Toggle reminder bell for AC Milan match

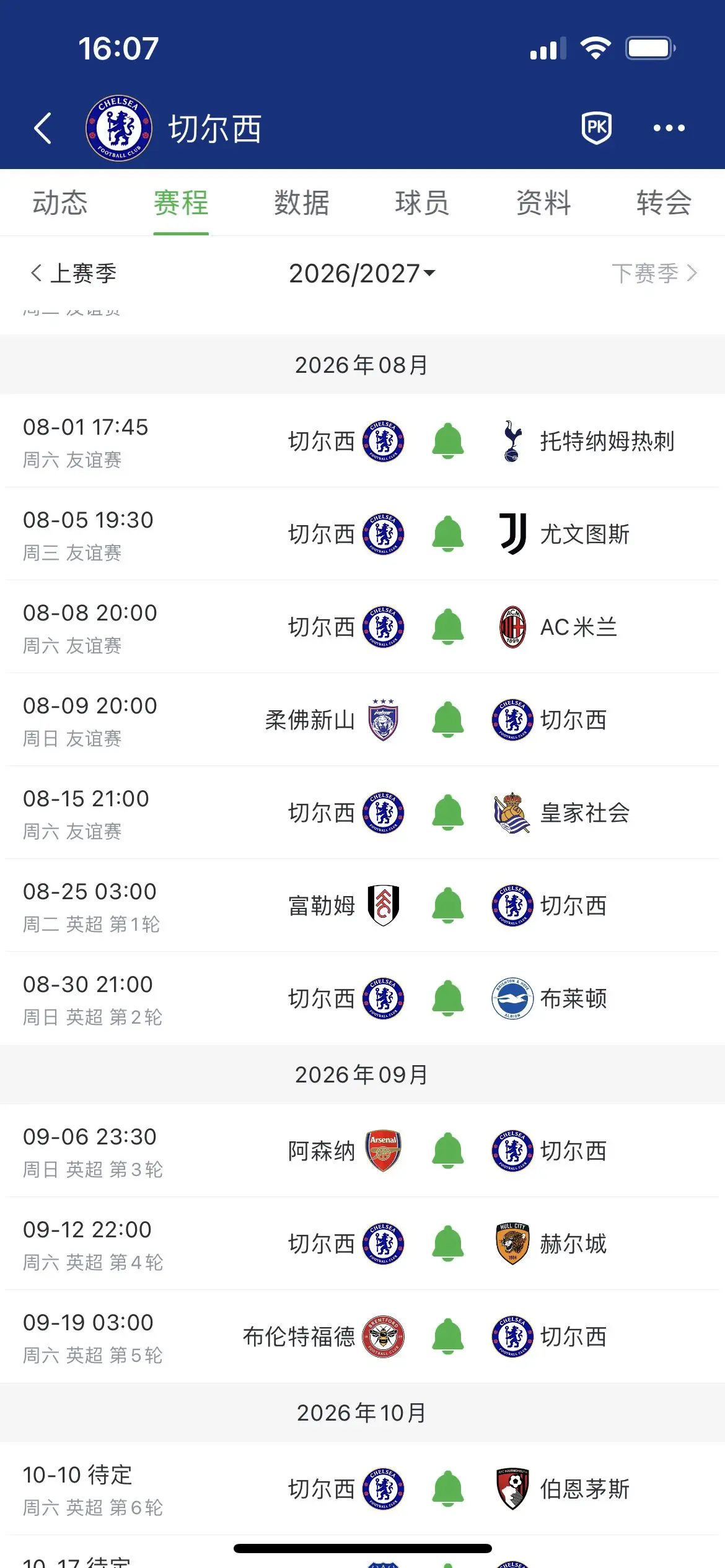pos(448,627)
